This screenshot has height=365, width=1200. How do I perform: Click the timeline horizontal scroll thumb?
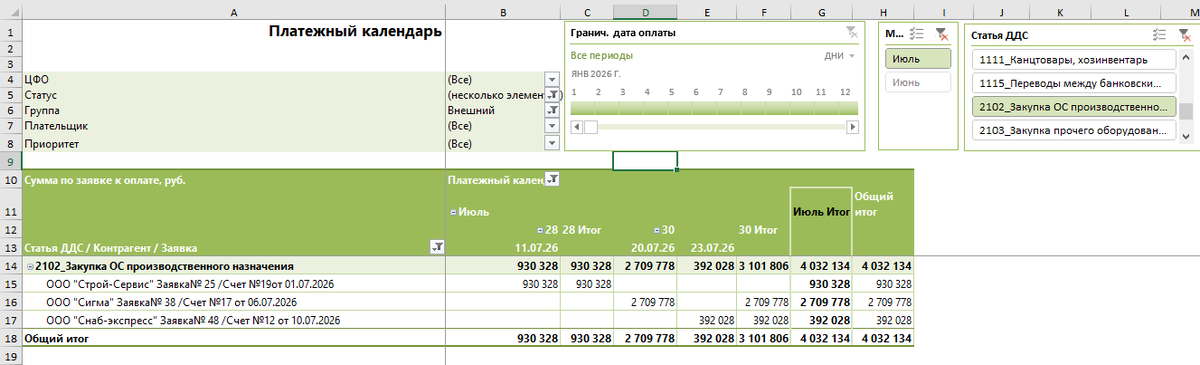click(590, 127)
